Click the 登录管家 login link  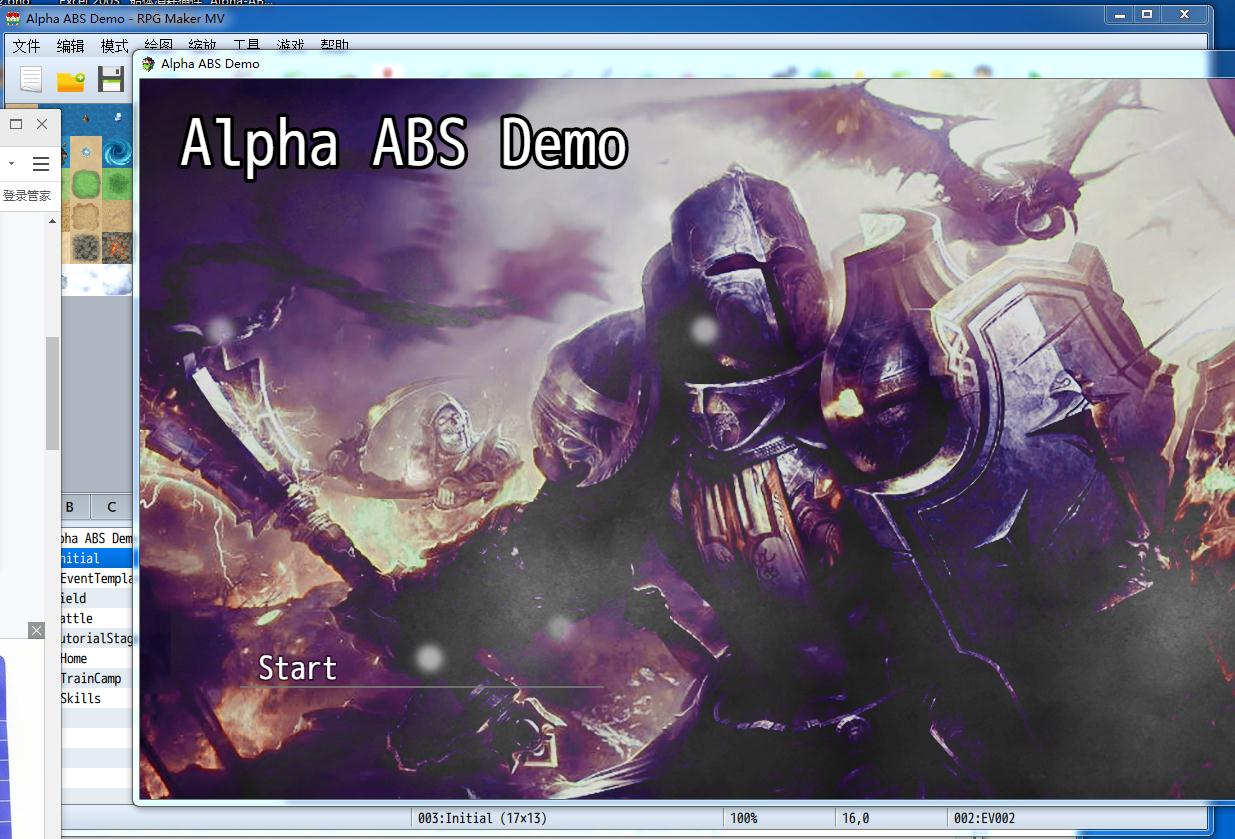click(27, 196)
